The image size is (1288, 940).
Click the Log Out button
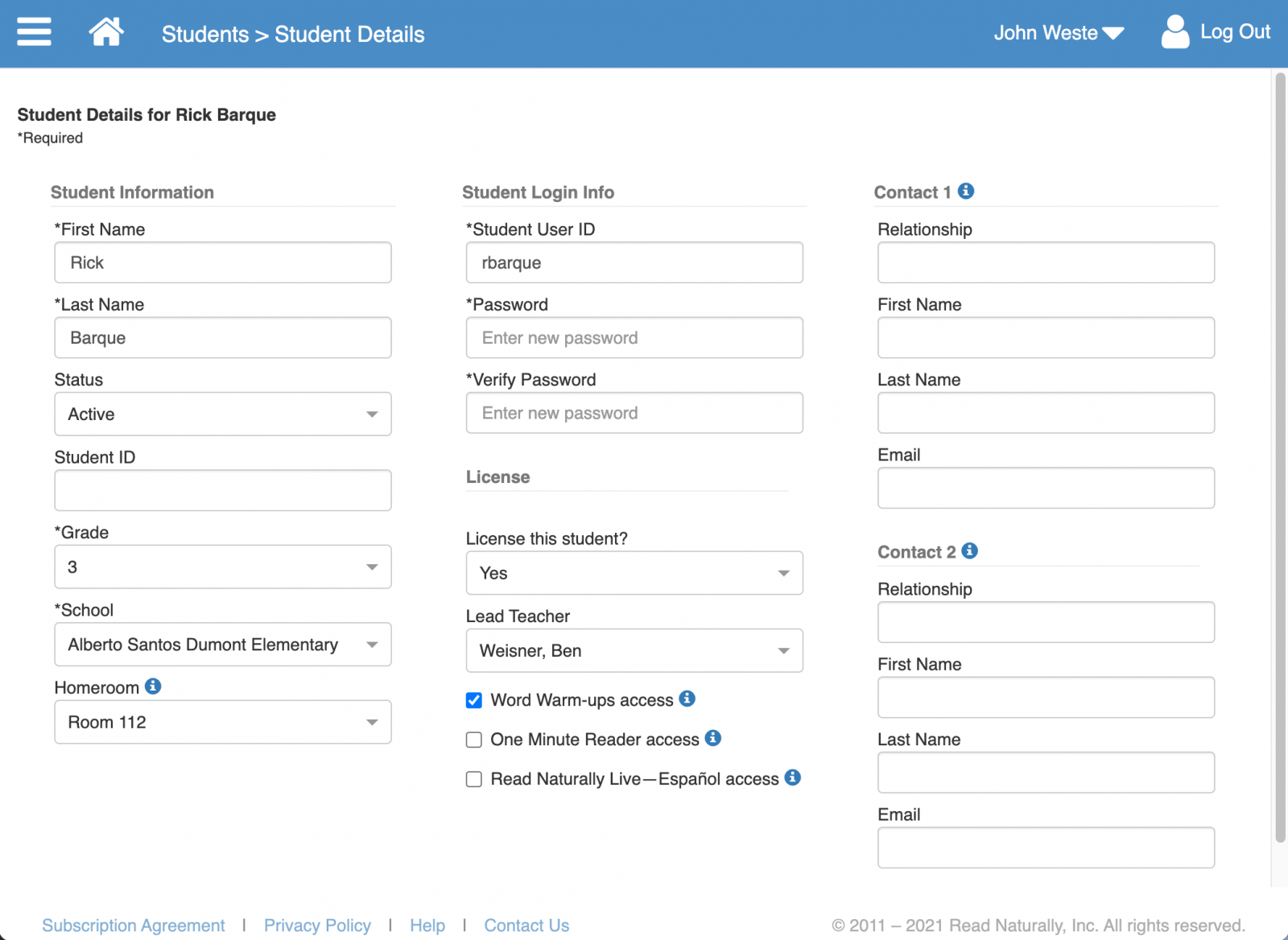coord(1216,32)
